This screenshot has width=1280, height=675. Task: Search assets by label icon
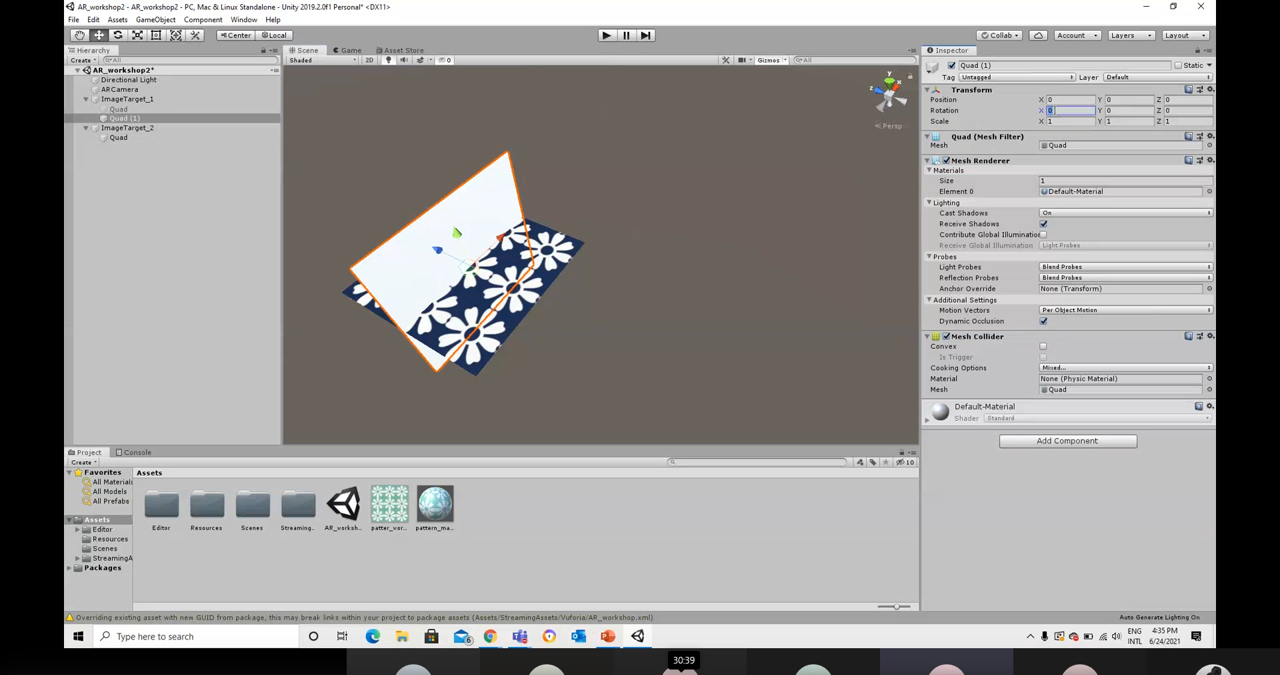(873, 462)
